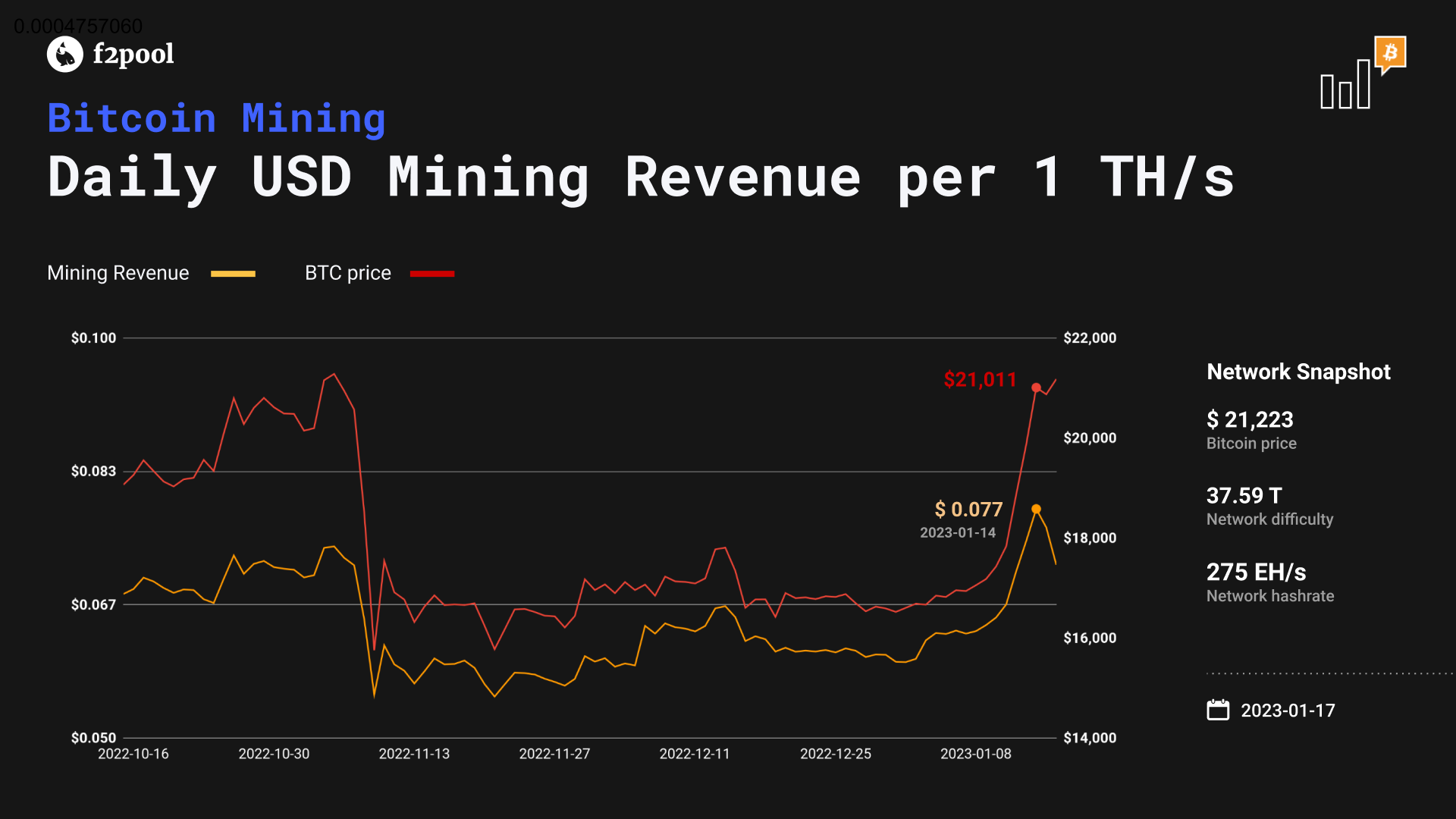The image size is (1456, 819).
Task: Click the 'Bitcoin price' caption
Action: coord(1251,444)
